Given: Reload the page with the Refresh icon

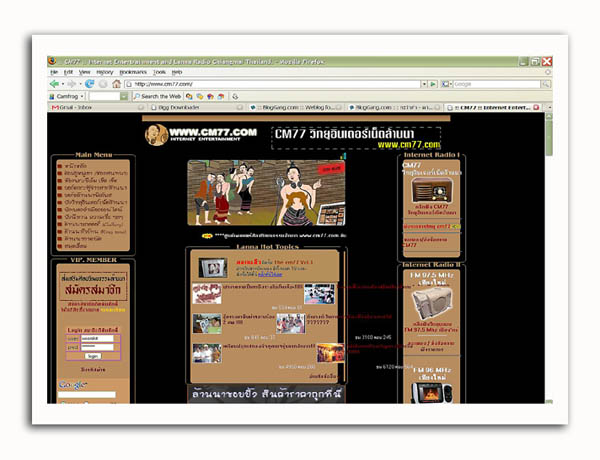Looking at the screenshot, I should (90, 84).
